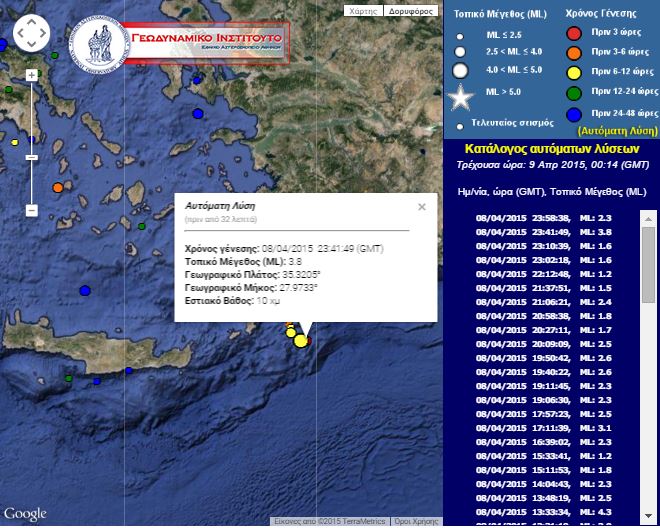Click the green marker in the central Aegean
660x528 pixels.
[142, 227]
